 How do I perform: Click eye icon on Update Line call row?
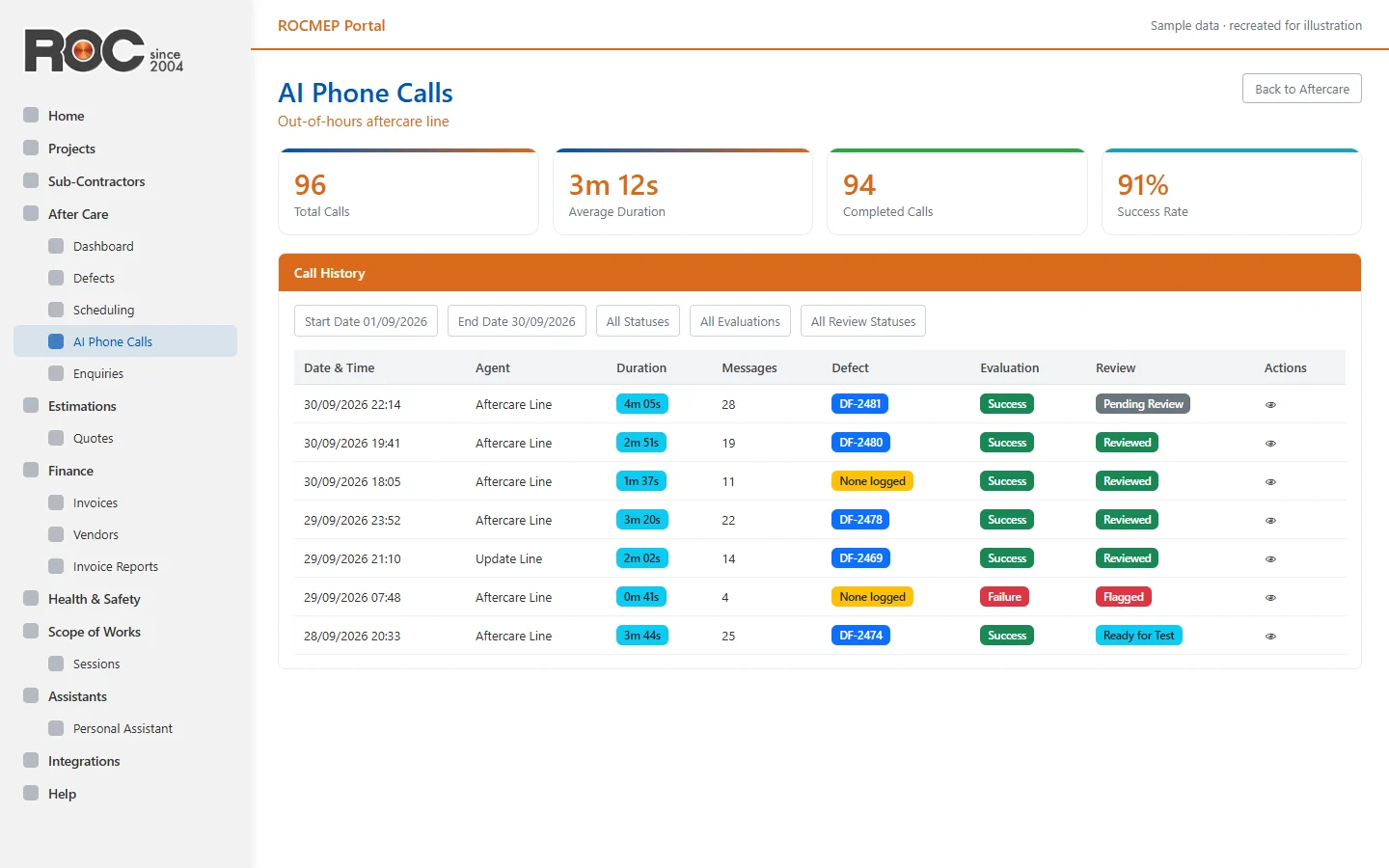(1270, 559)
